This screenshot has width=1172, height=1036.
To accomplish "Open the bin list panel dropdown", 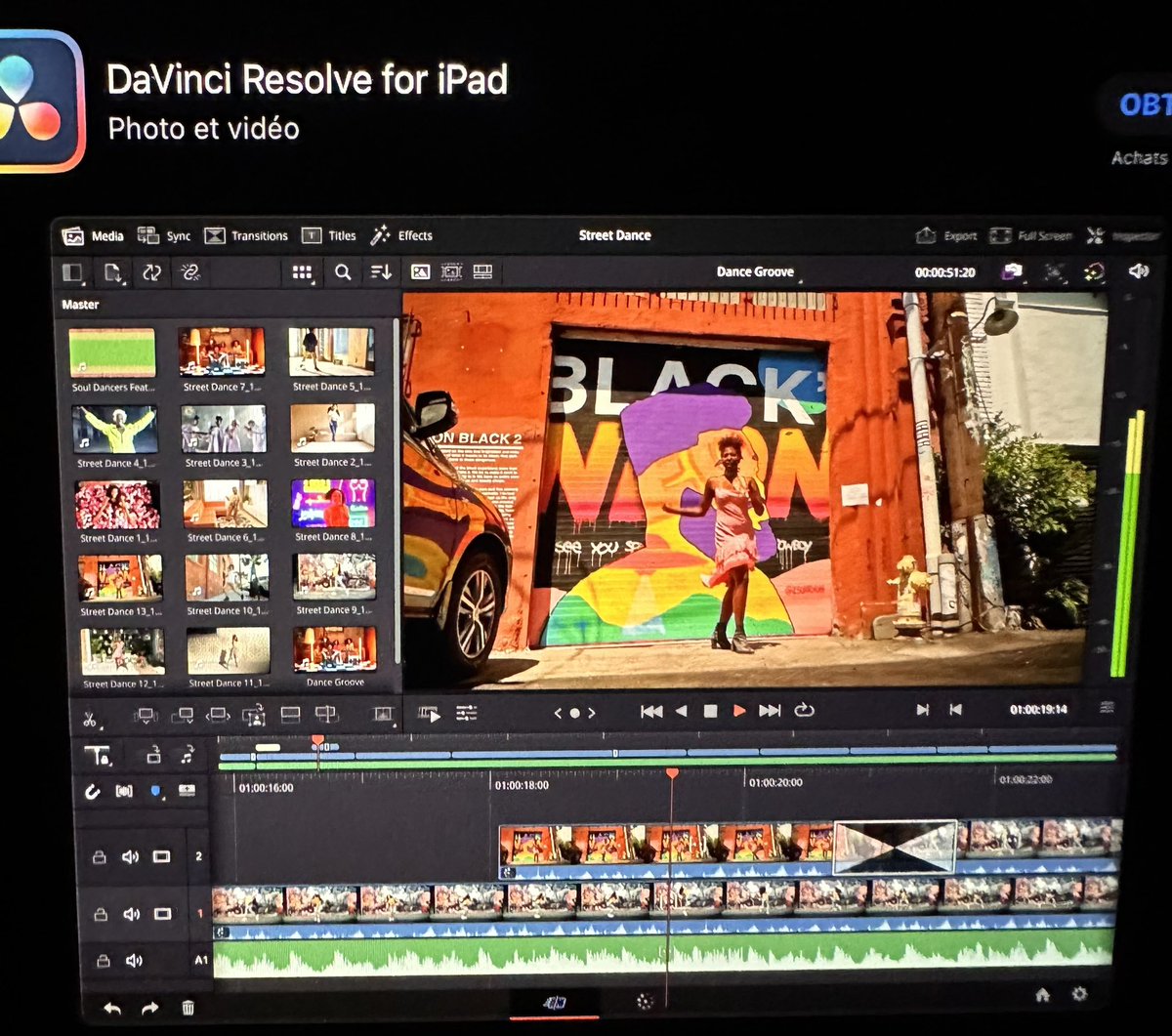I will pos(74,272).
